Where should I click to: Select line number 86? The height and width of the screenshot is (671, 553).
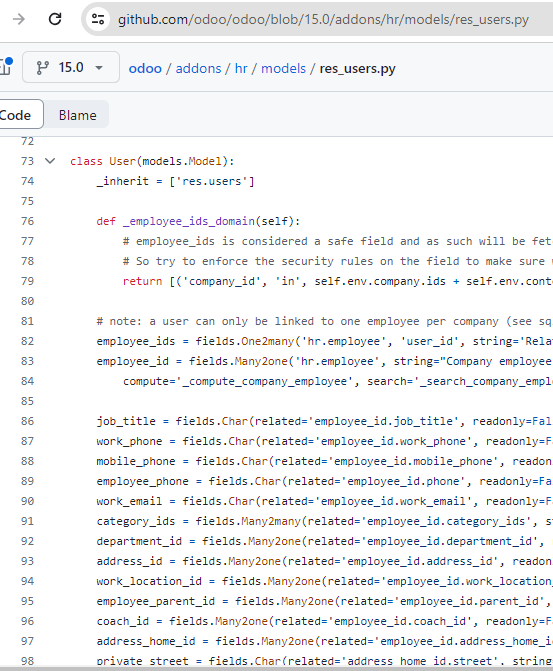(27, 421)
